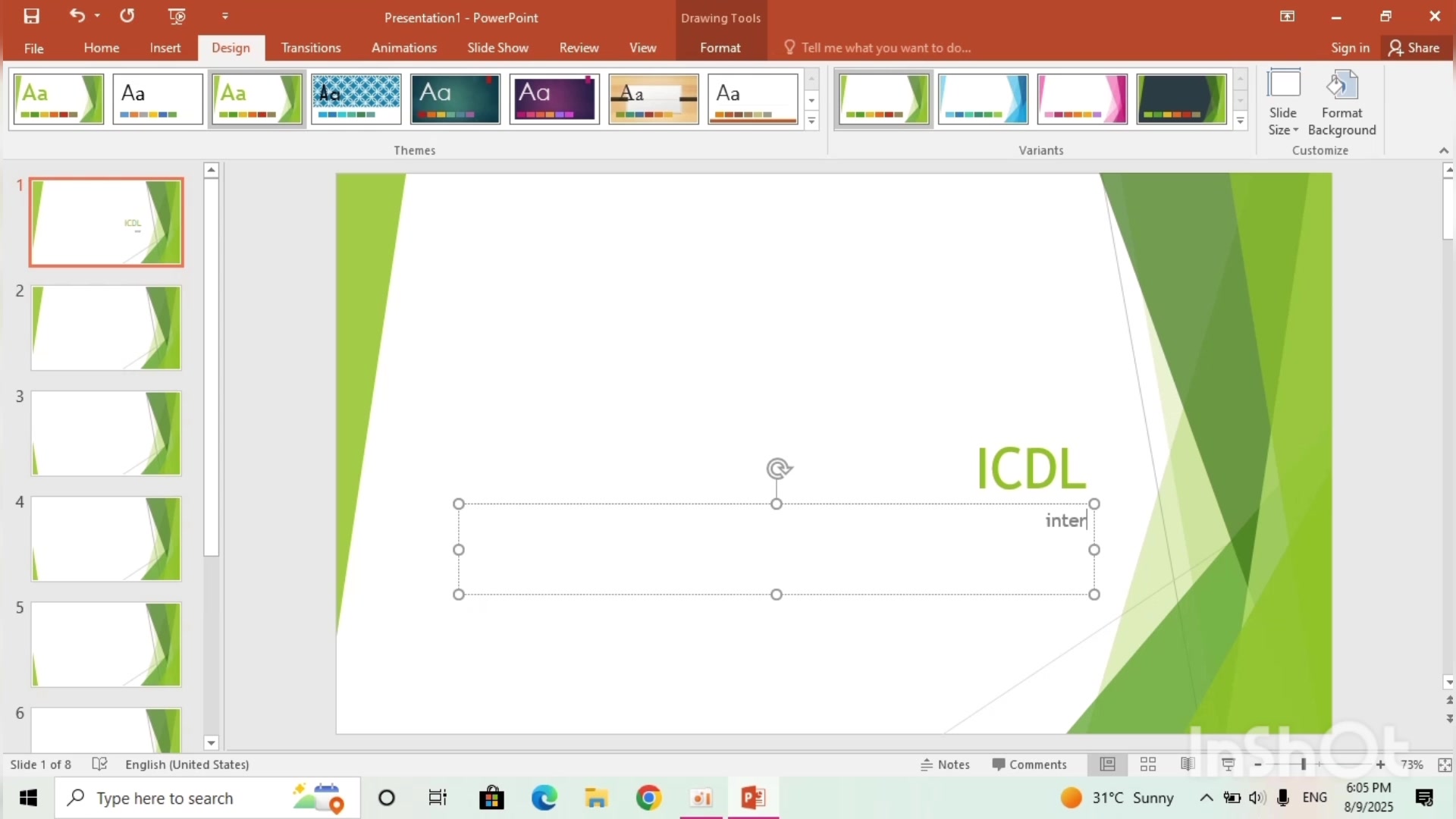This screenshot has width=1456, height=819.
Task: Toggle the Comments pane
Action: (1029, 764)
